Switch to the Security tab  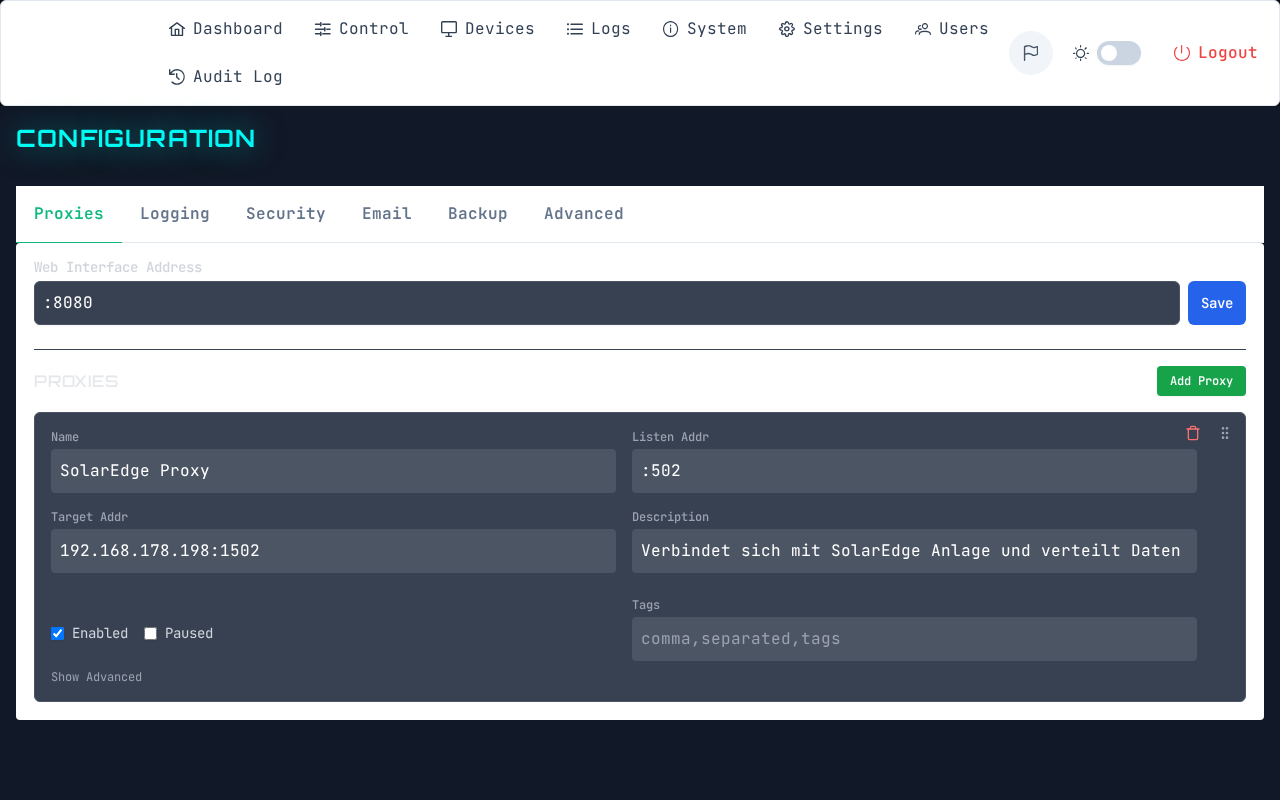(285, 213)
